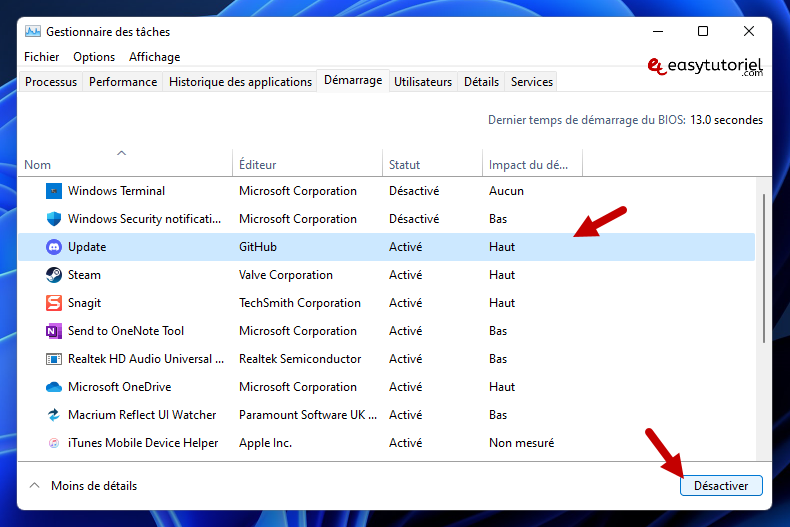The image size is (790, 527).
Task: Select Microsoft OneDrive entry name
Action: [119, 387]
